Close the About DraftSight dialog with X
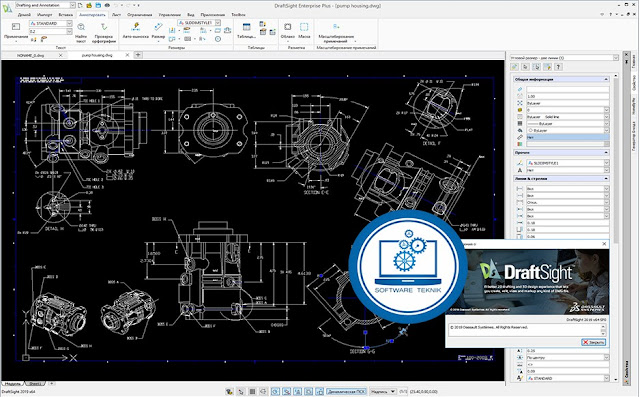The image size is (640, 397). tap(604, 244)
